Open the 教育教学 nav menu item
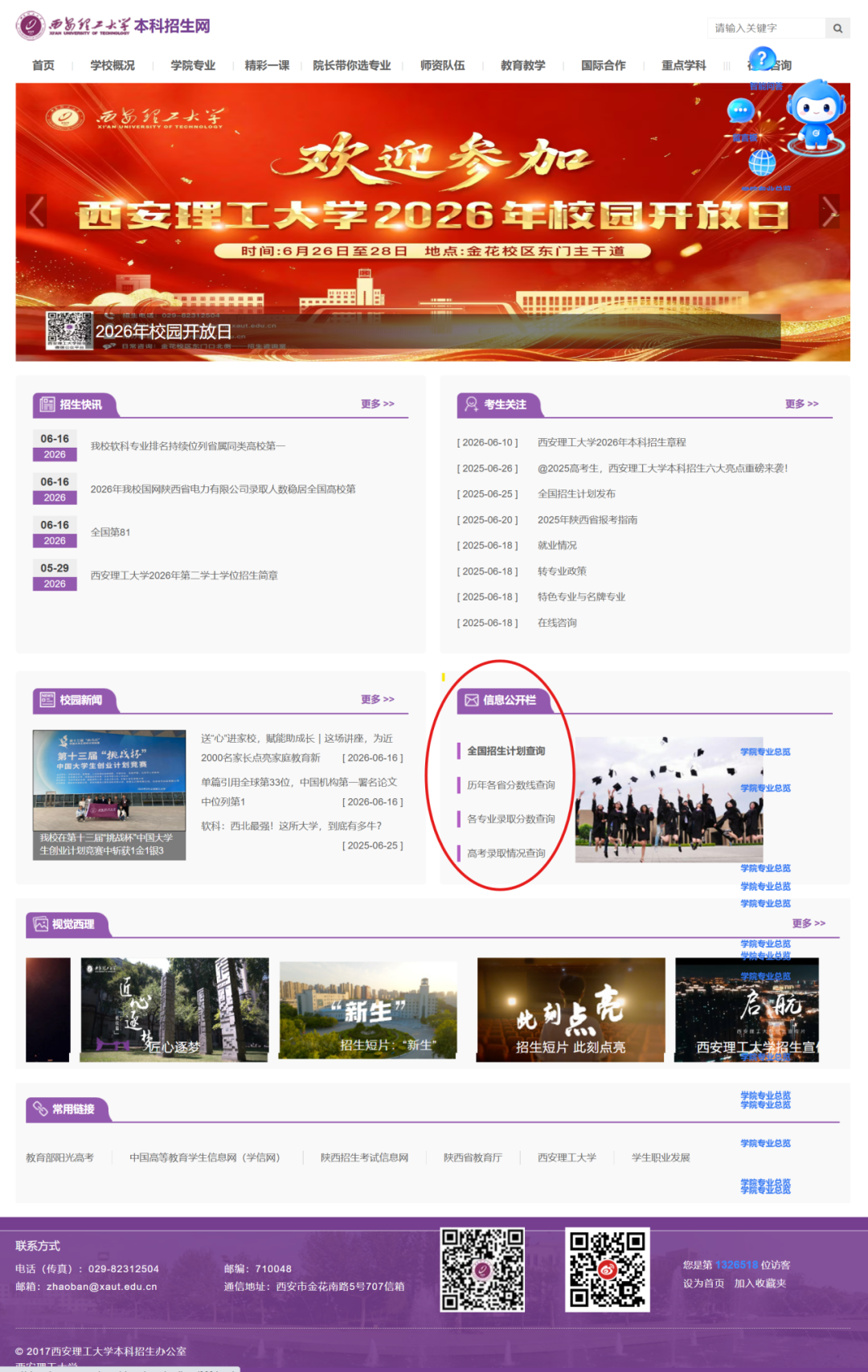Viewport: 868px width, 1372px height. point(523,65)
